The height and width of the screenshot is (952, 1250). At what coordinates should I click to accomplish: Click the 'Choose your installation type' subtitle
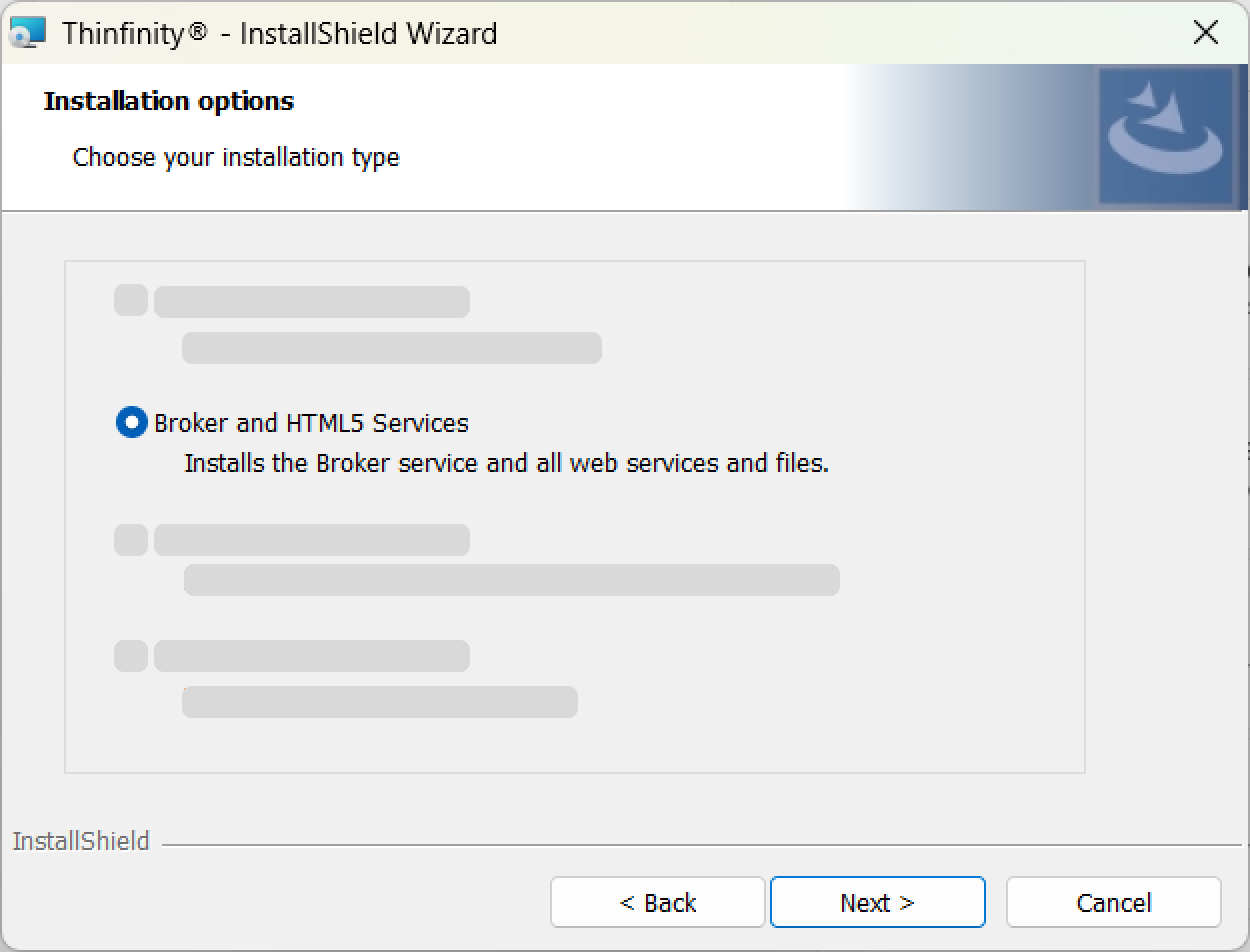(236, 158)
